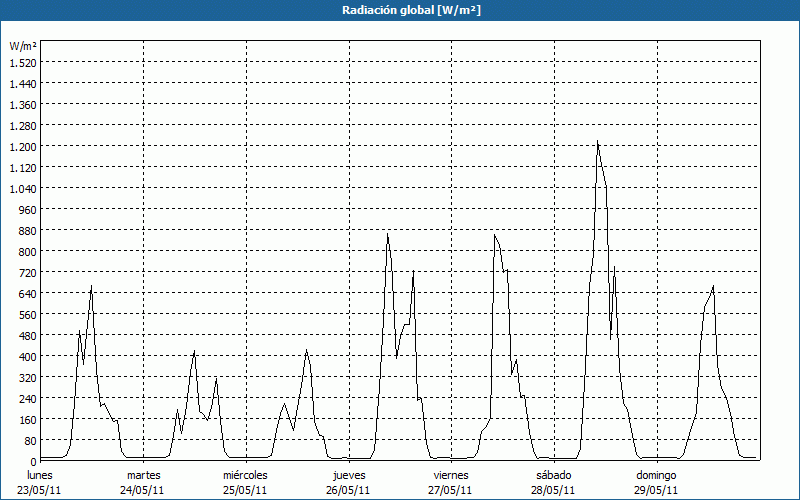Click the 0 y-axis value
This screenshot has width=800, height=500.
33,462
